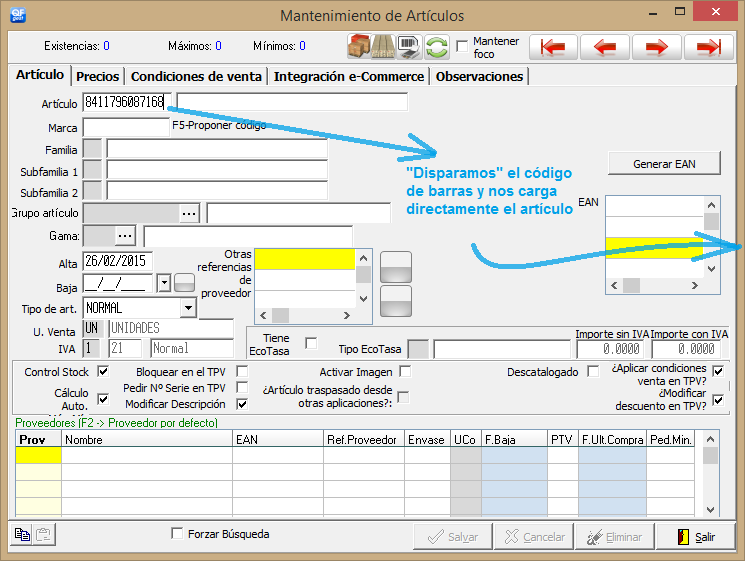Click Ref.Proveedor column header
Image resolution: width=745 pixels, height=561 pixels.
tap(363, 439)
